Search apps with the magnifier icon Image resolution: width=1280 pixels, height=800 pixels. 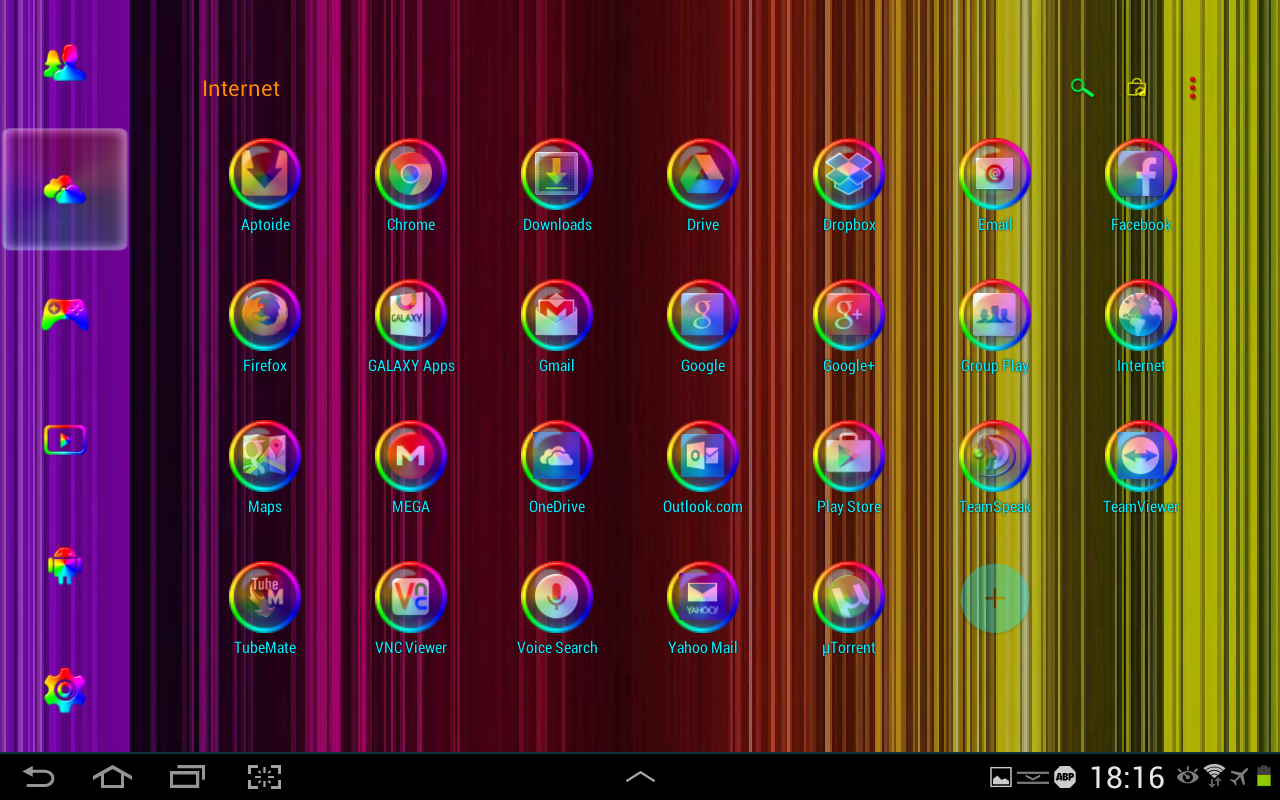1082,88
